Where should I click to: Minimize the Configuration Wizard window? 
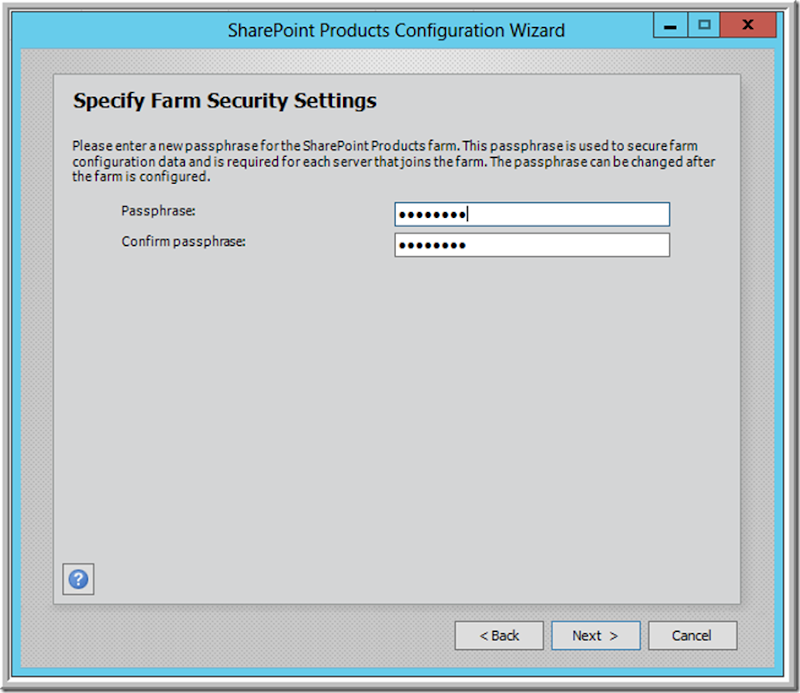point(670,25)
